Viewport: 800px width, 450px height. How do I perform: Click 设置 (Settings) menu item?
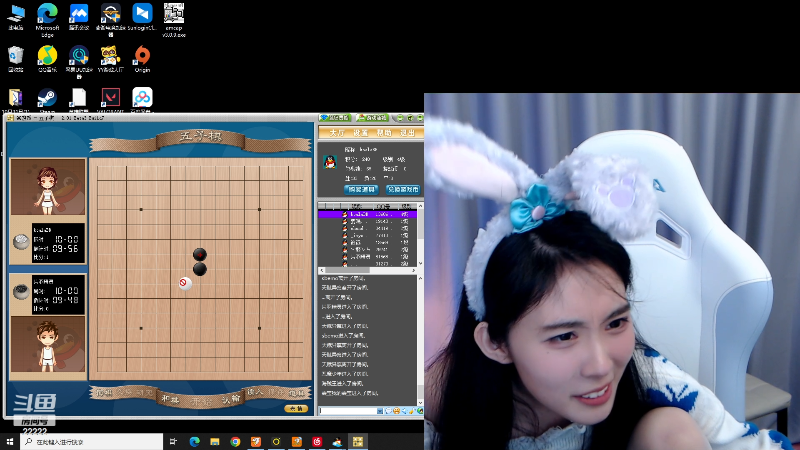click(360, 133)
